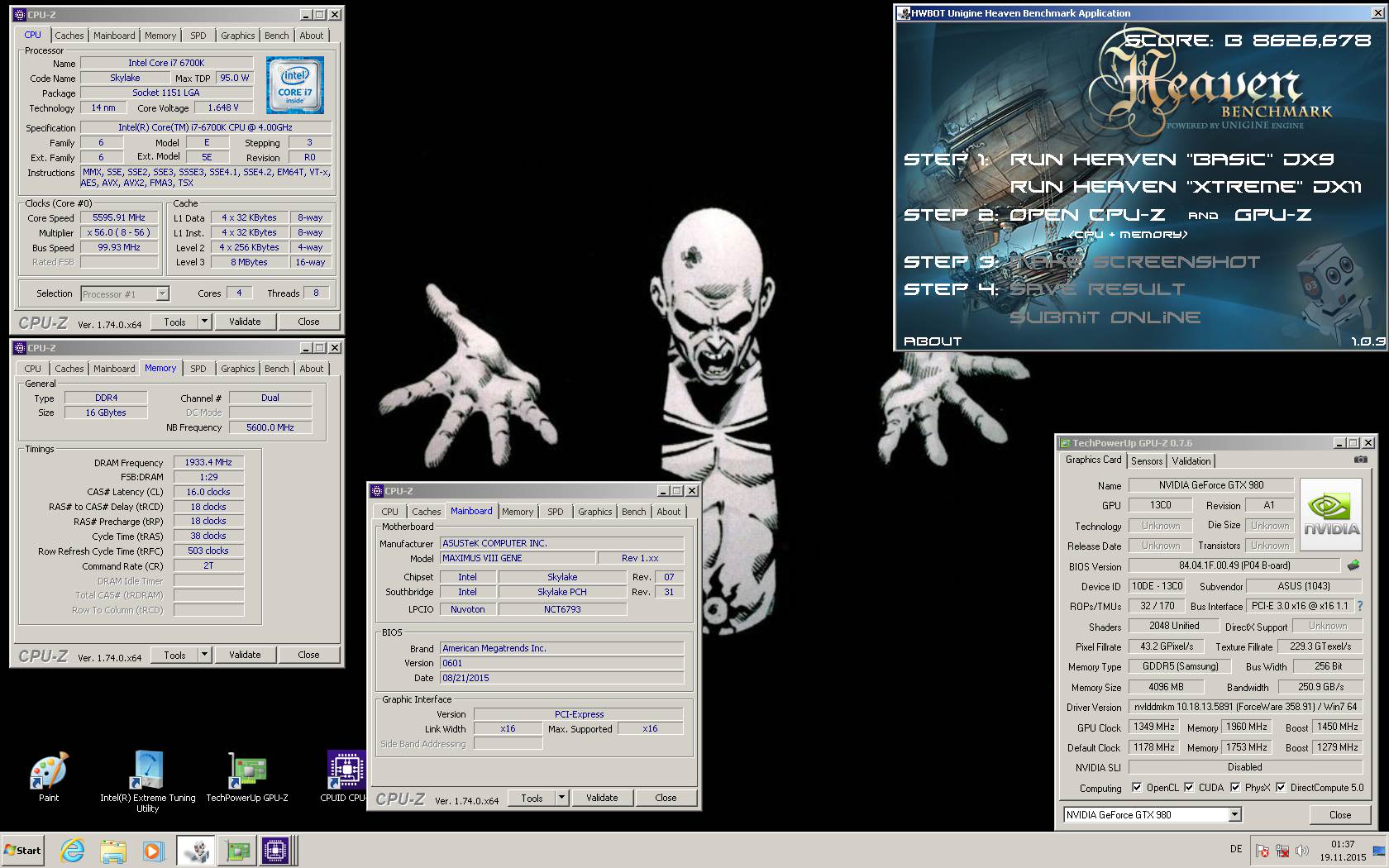
Task: Open Action Center flag tray icon
Action: (x=1263, y=850)
